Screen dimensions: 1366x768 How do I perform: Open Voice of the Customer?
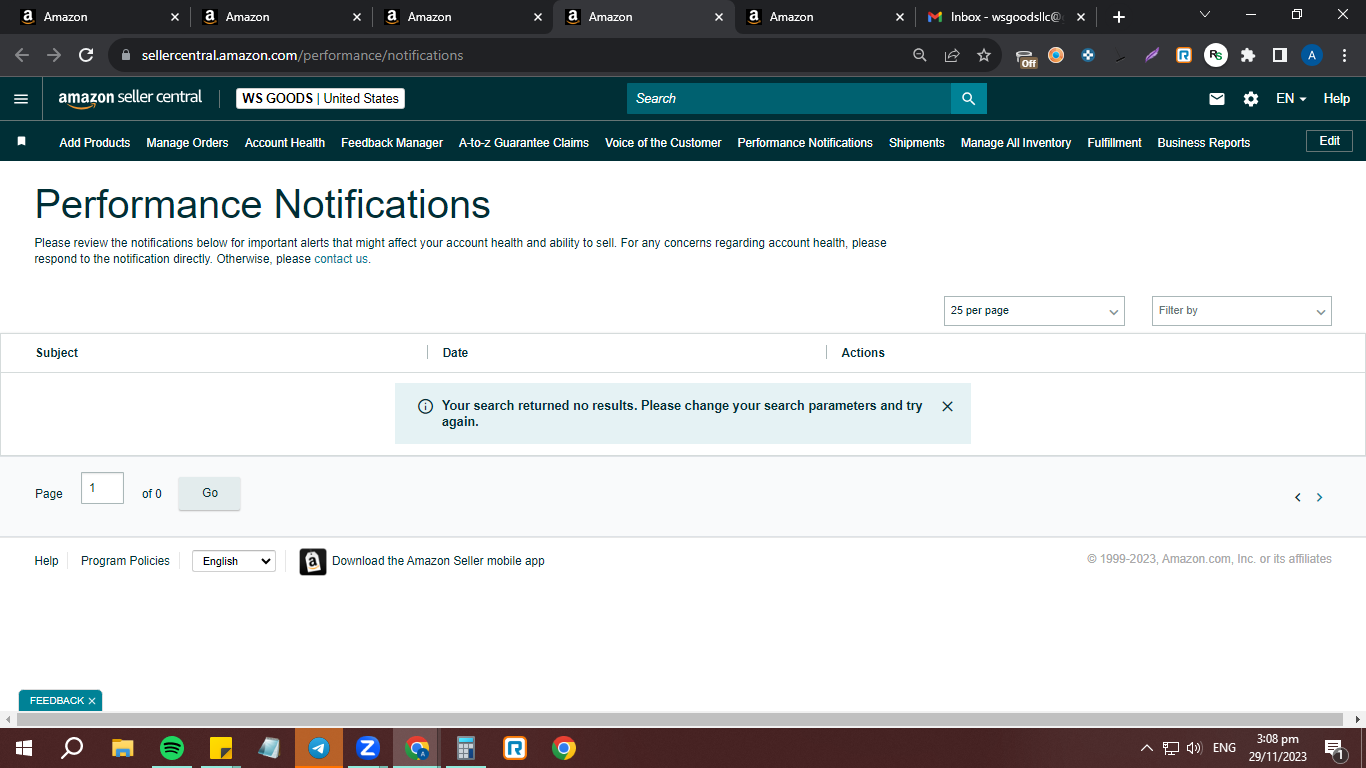coord(663,143)
